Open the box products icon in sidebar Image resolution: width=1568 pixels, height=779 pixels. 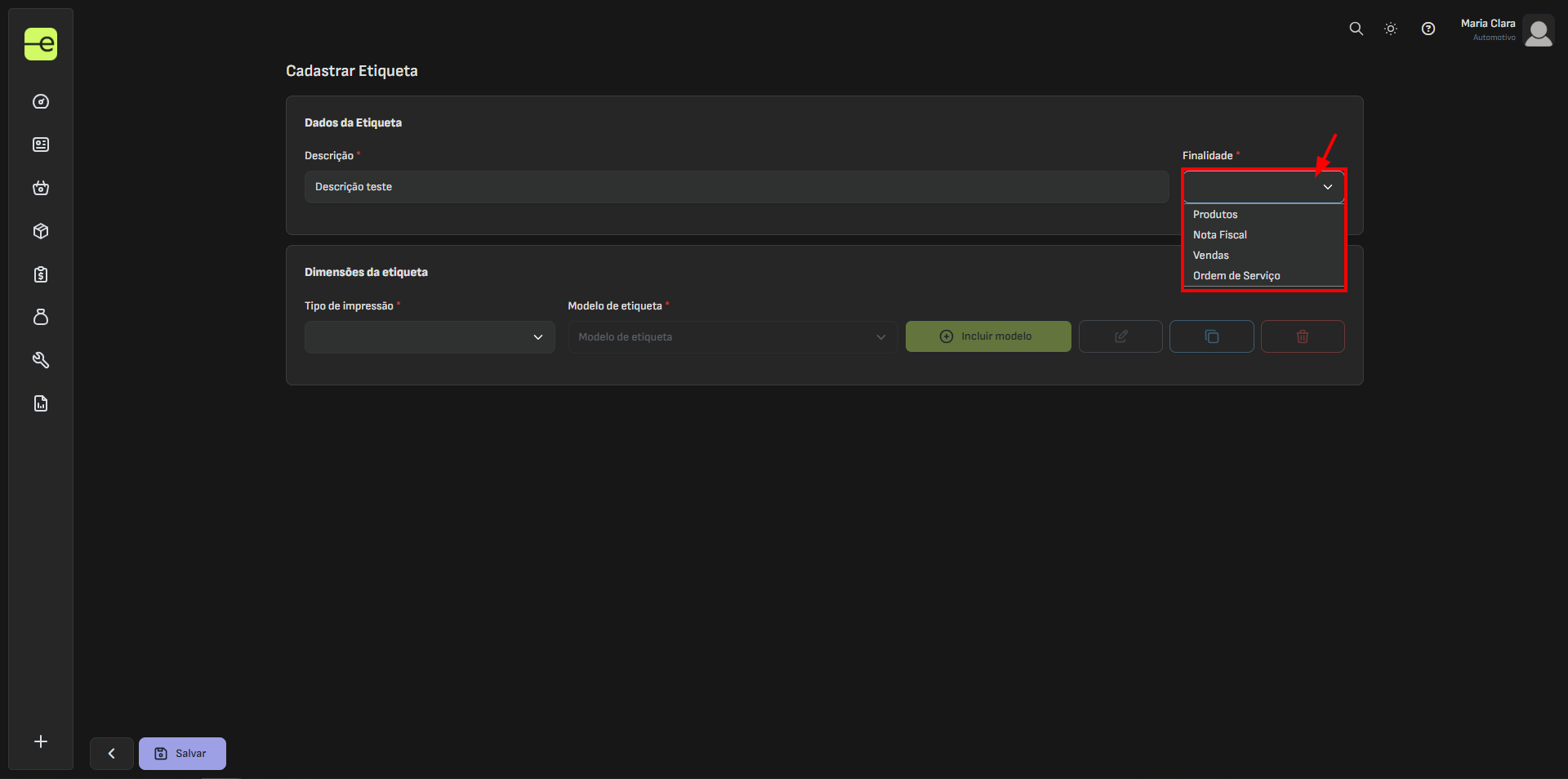pyautogui.click(x=41, y=231)
